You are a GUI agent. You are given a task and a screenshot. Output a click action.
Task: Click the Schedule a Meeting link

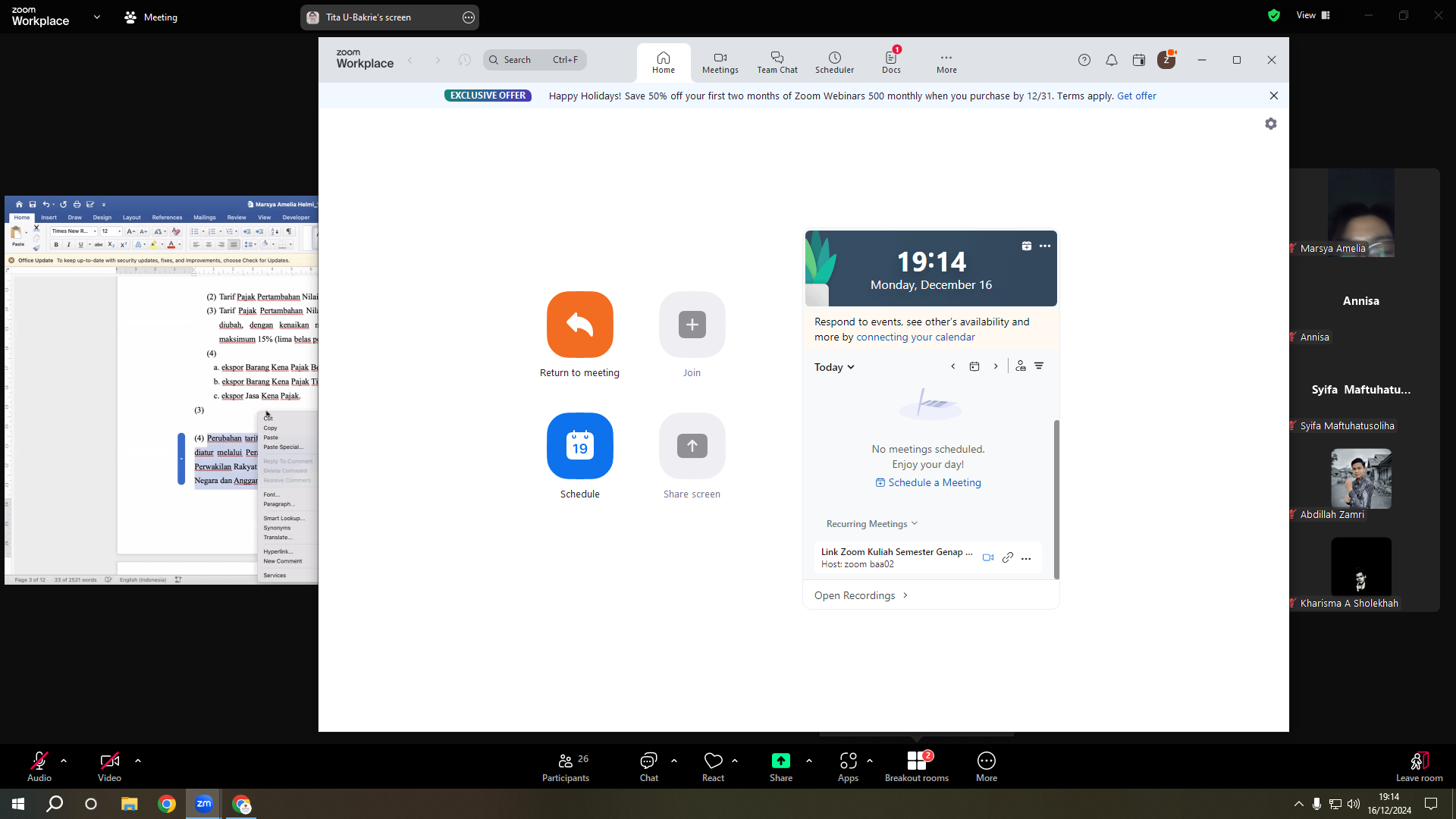coord(928,483)
